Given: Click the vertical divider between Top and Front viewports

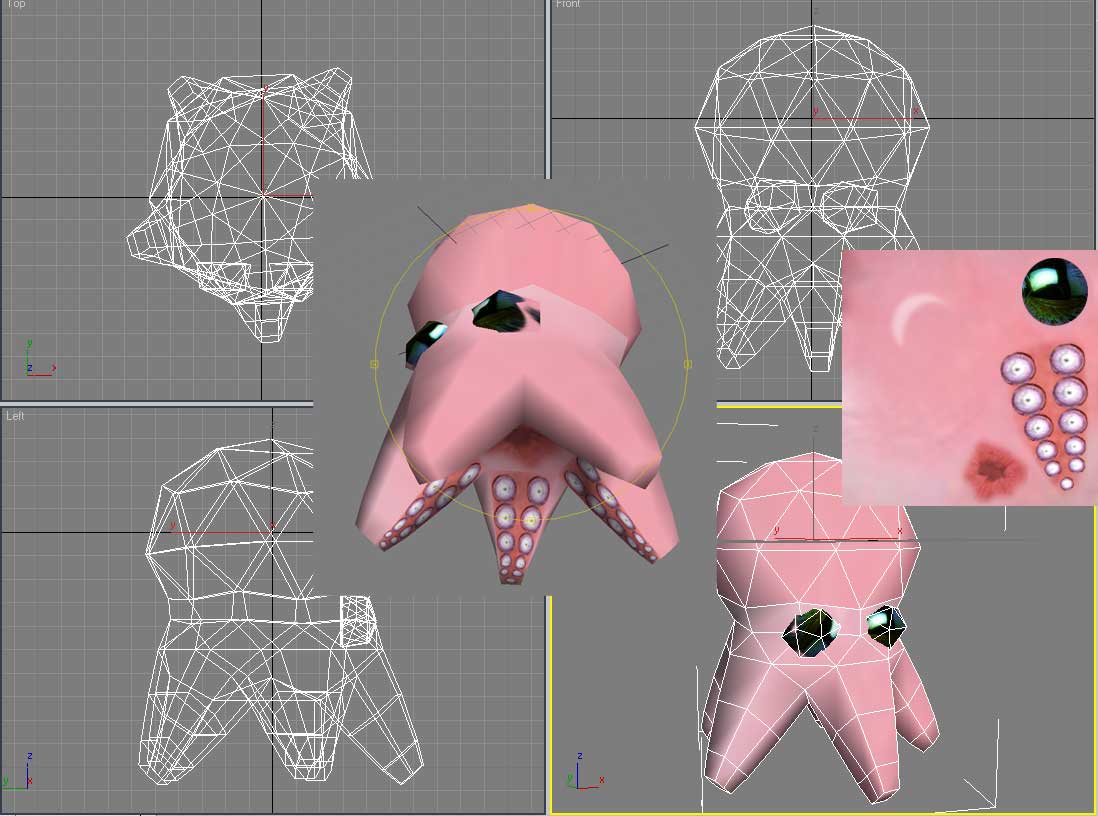Looking at the screenshot, I should [x=548, y=100].
